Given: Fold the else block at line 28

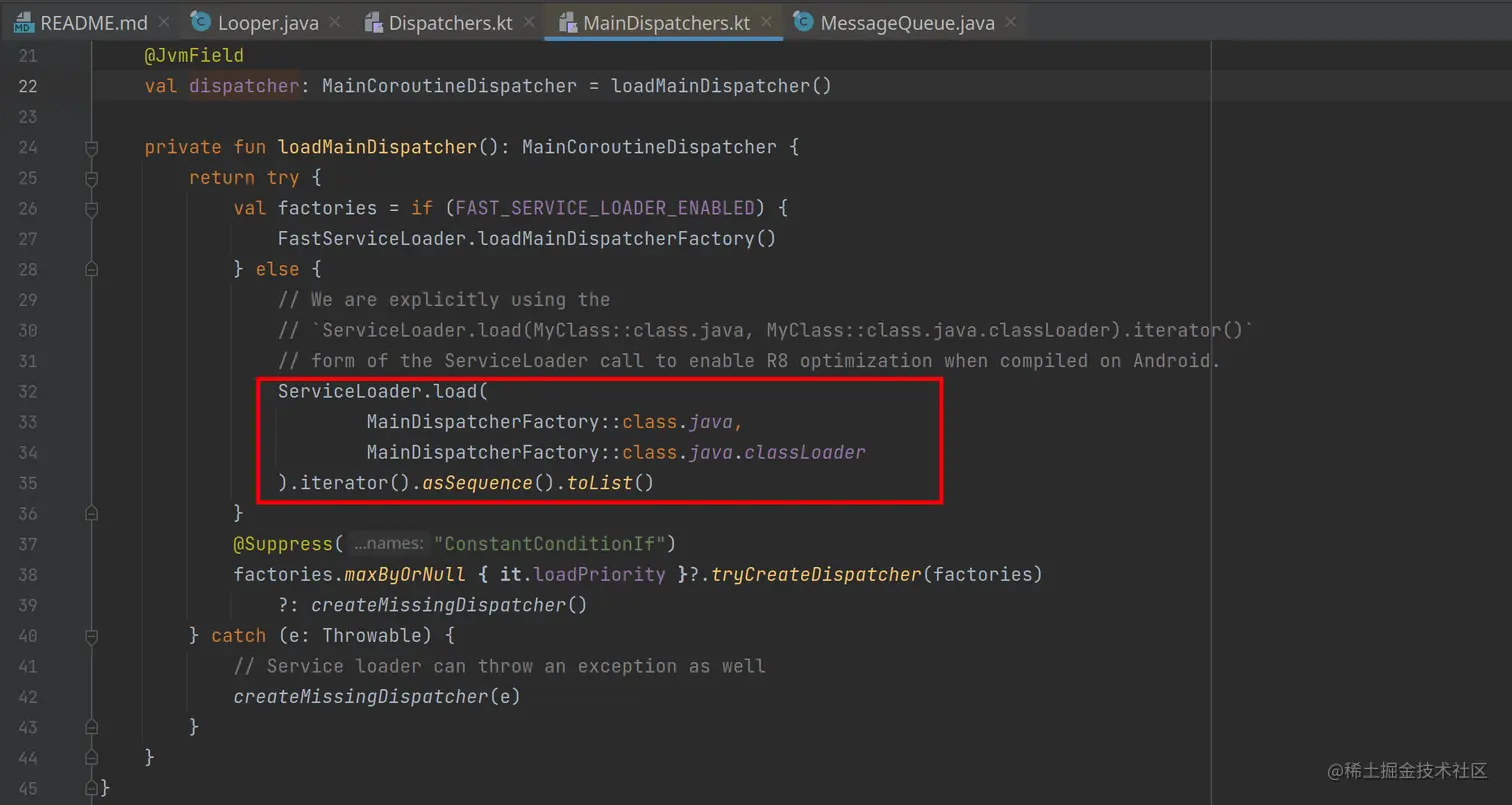Looking at the screenshot, I should pos(92,269).
